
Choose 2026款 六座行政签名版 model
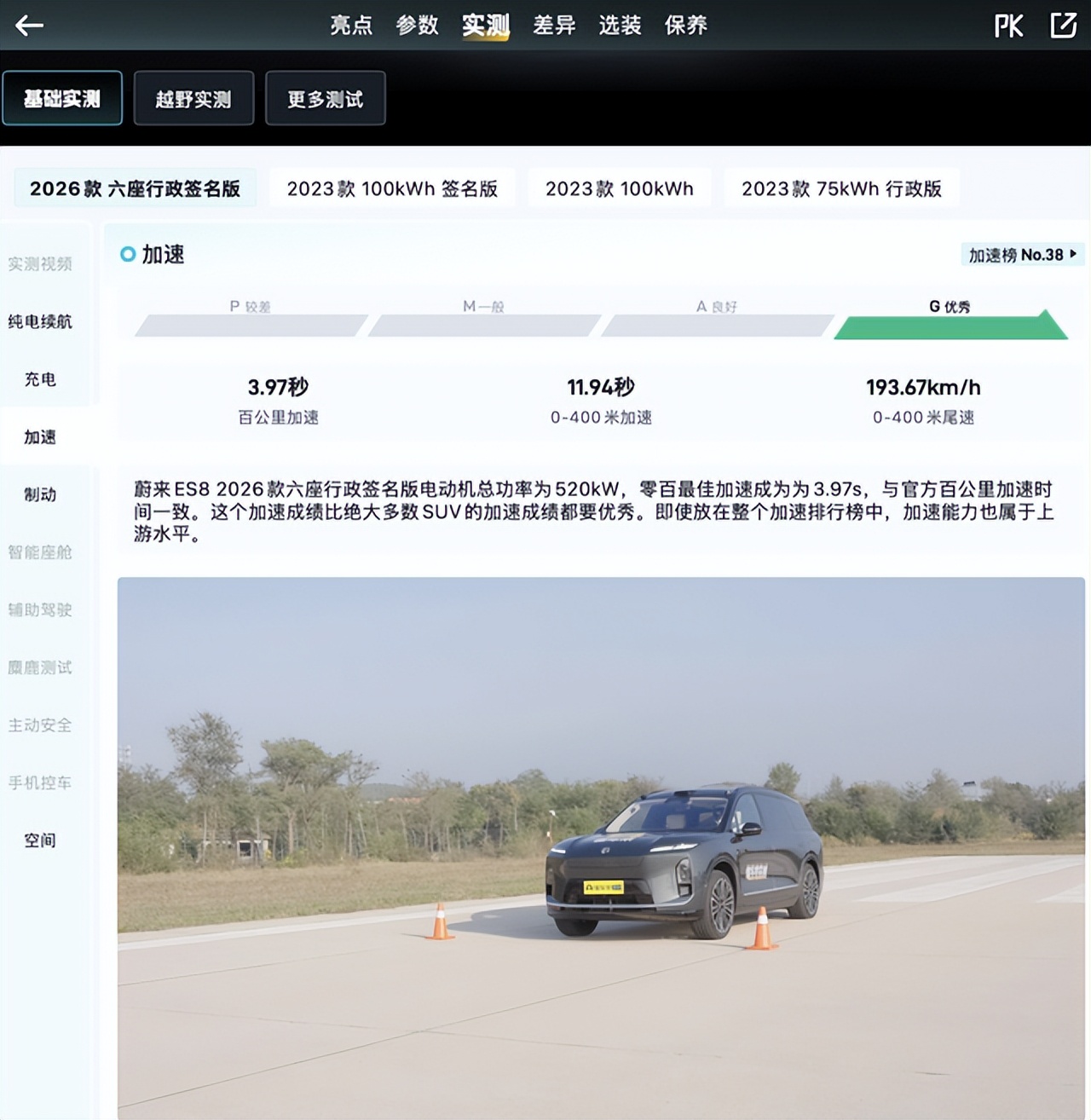pyautogui.click(x=135, y=188)
